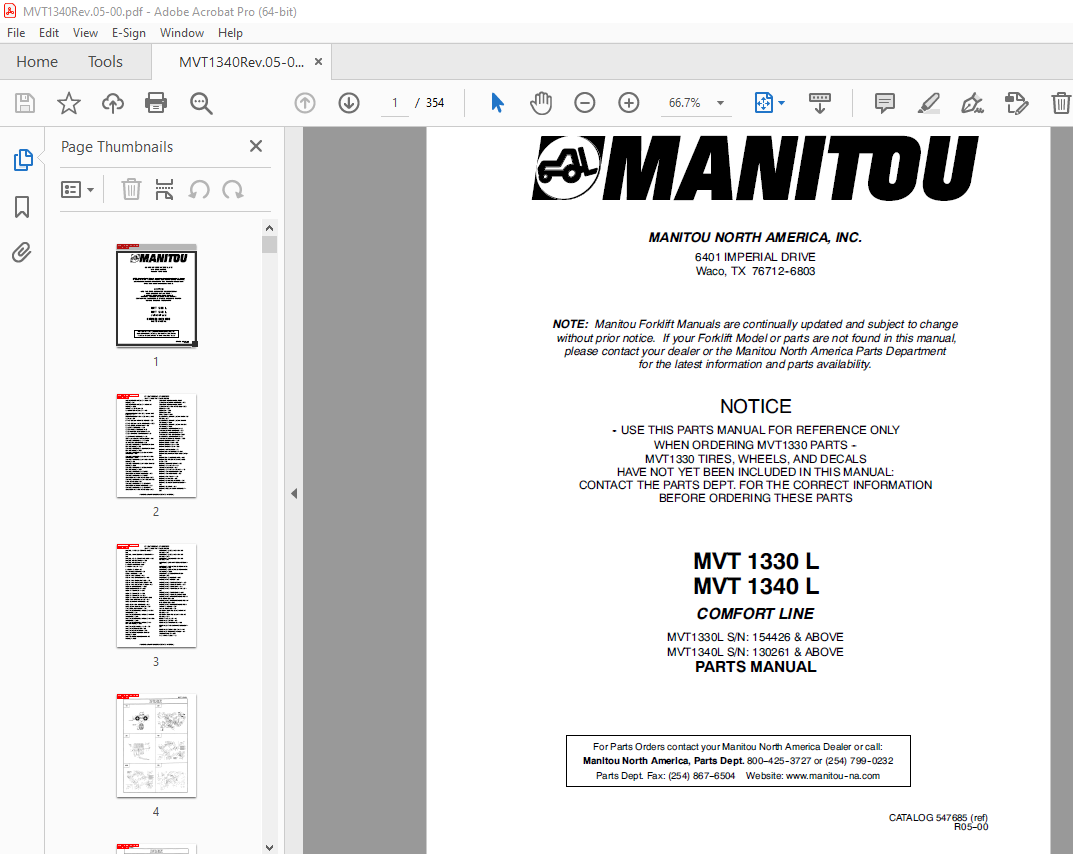Click the "MVT 1330 L" title text
1073x854 pixels.
pos(756,561)
